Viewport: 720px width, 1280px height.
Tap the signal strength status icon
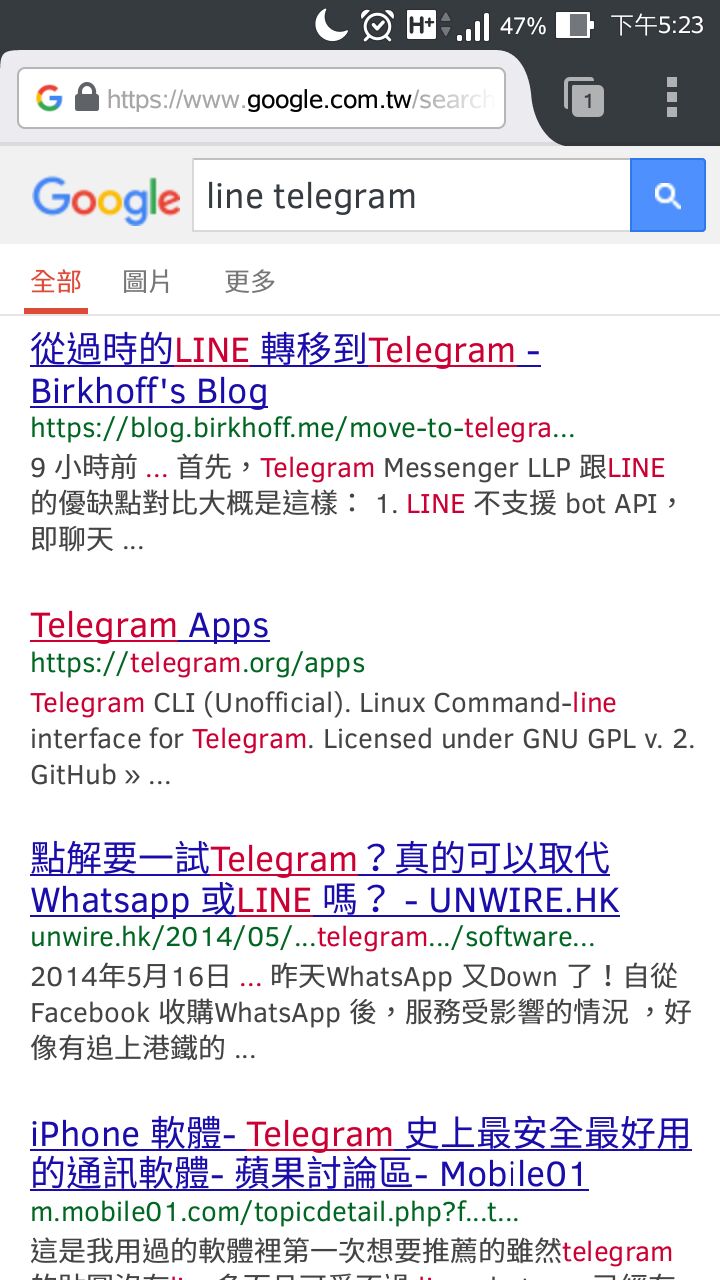pos(473,25)
